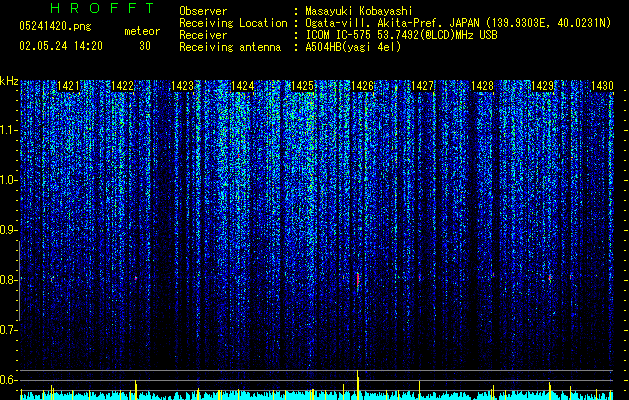Click the Receiver label
This screenshot has width=629, height=400.
[203, 35]
